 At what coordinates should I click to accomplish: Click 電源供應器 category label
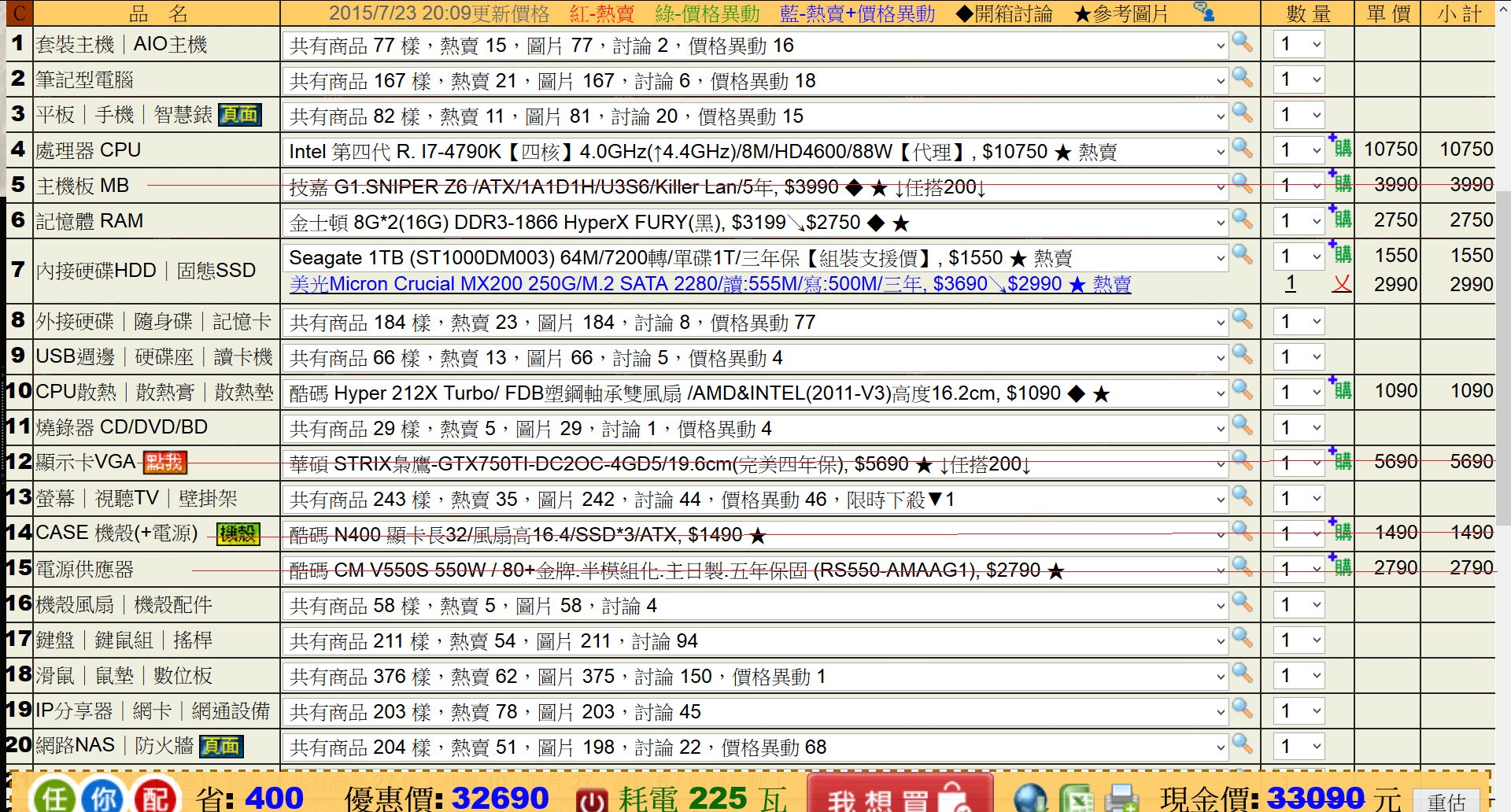point(85,569)
